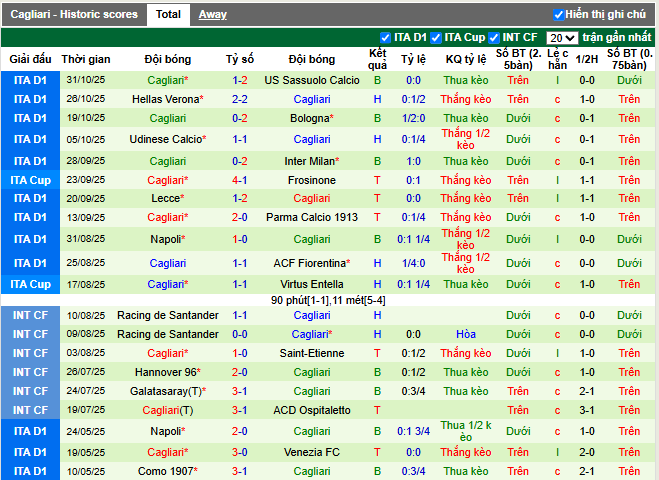Open ACF Fiorentina team link

point(312,263)
